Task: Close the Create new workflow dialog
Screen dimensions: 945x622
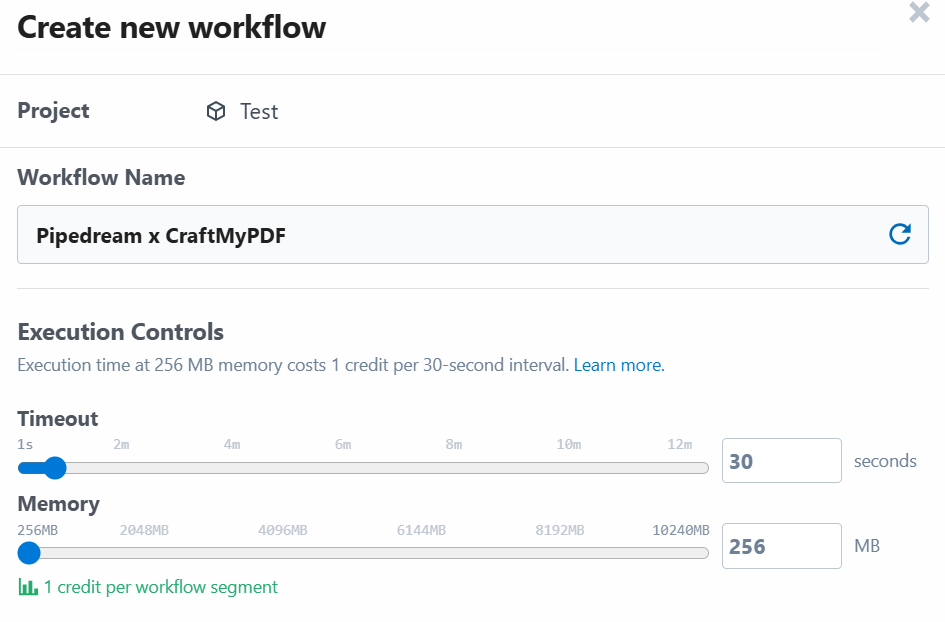Action: pyautogui.click(x=919, y=13)
